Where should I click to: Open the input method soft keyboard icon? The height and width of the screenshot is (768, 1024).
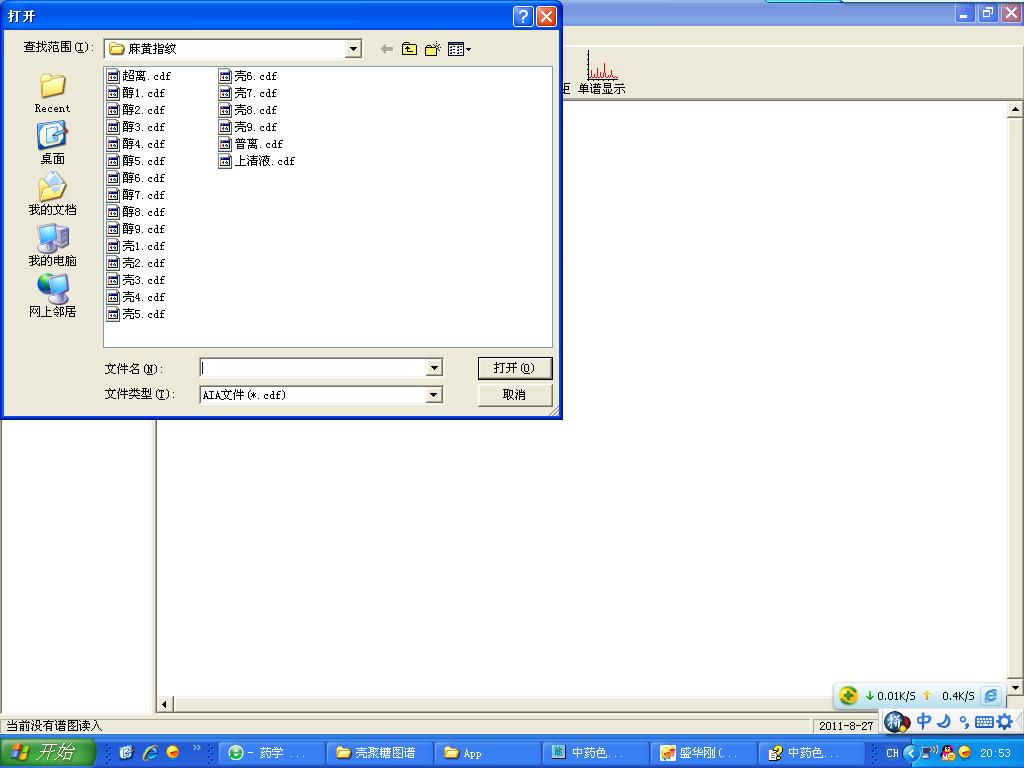pyautogui.click(x=984, y=722)
